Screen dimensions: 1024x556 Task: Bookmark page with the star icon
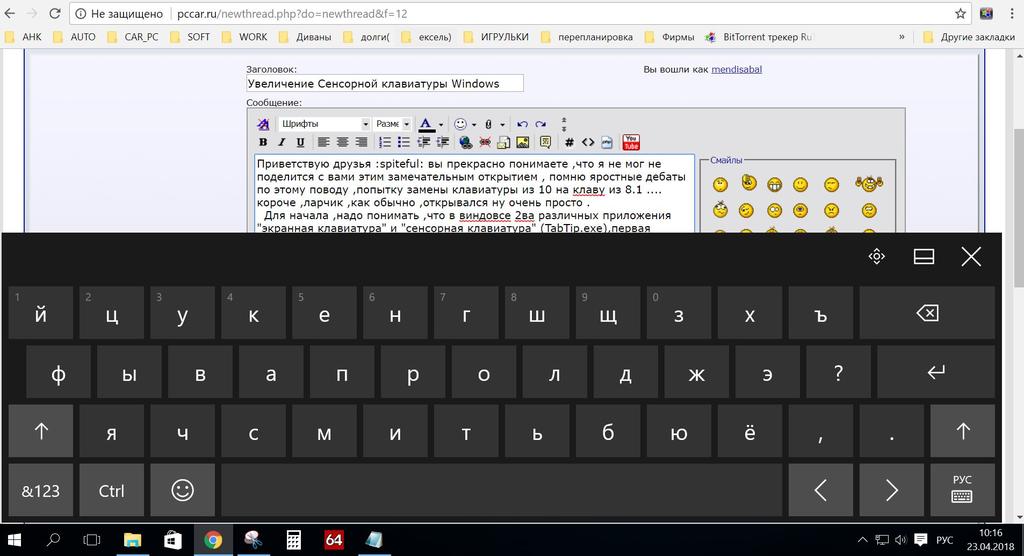(x=961, y=14)
